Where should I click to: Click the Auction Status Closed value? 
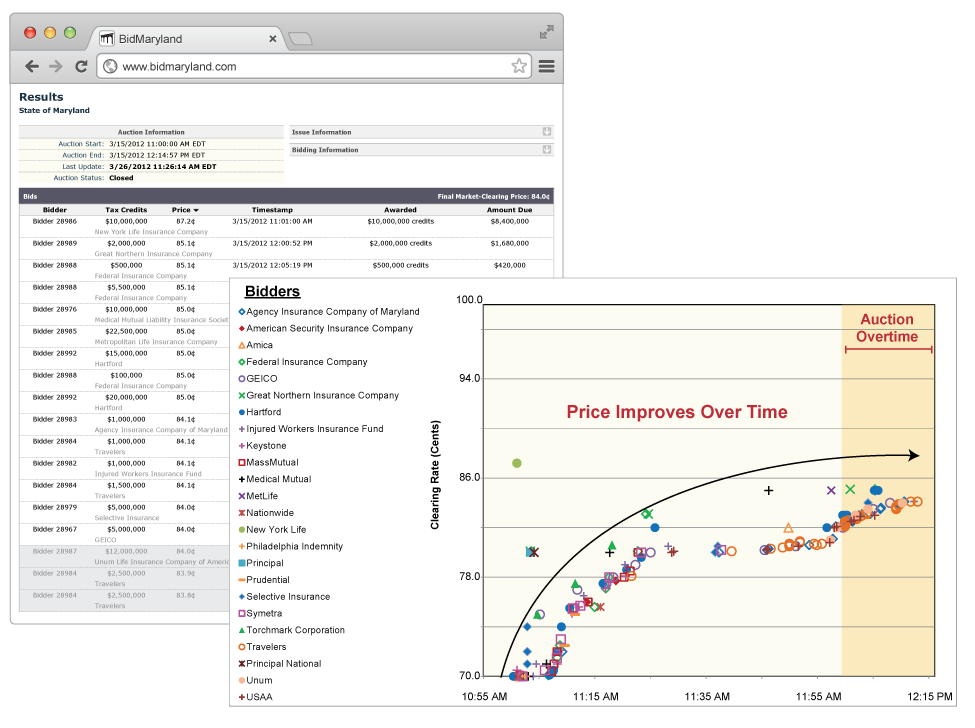coord(121,178)
